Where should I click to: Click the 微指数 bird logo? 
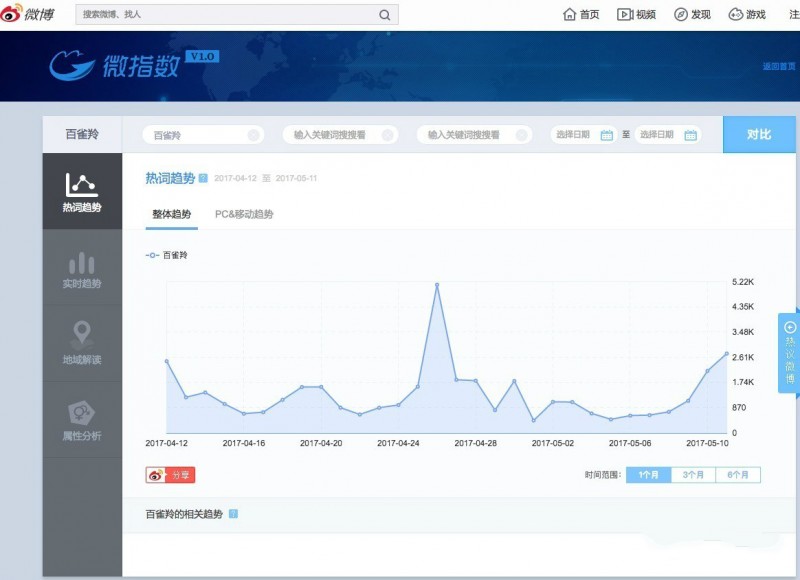72,65
